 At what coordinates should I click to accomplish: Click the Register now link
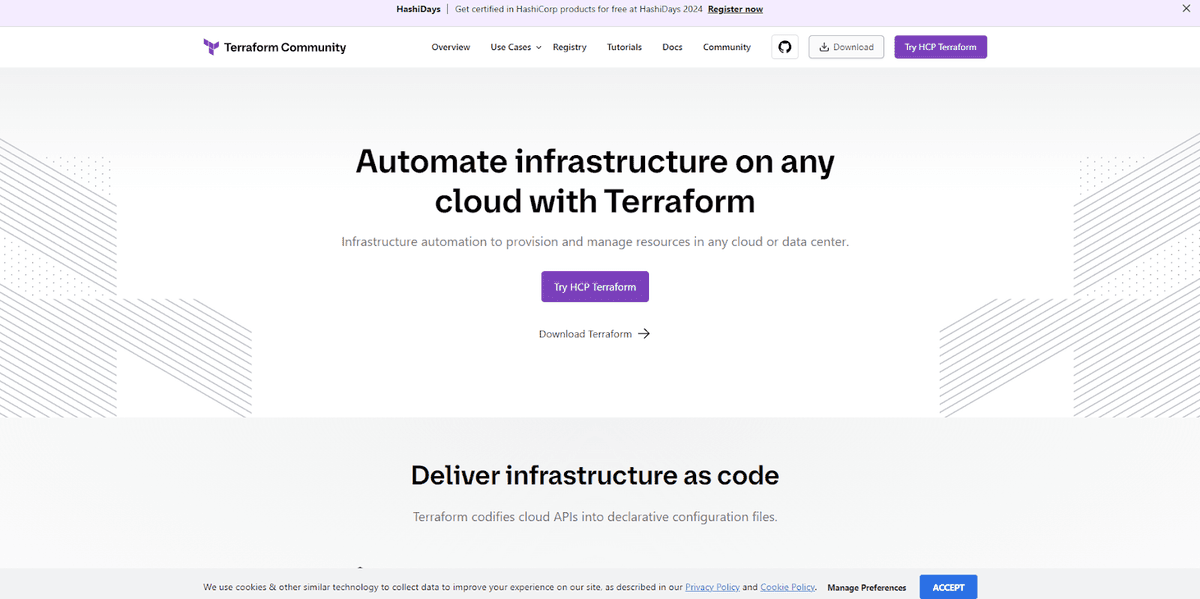pos(735,9)
